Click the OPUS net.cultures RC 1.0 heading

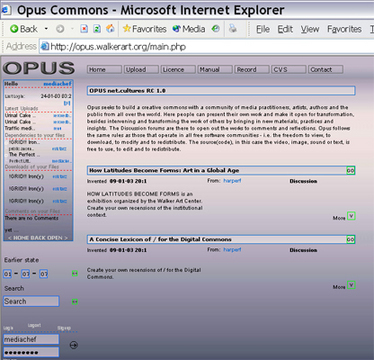pos(221,91)
